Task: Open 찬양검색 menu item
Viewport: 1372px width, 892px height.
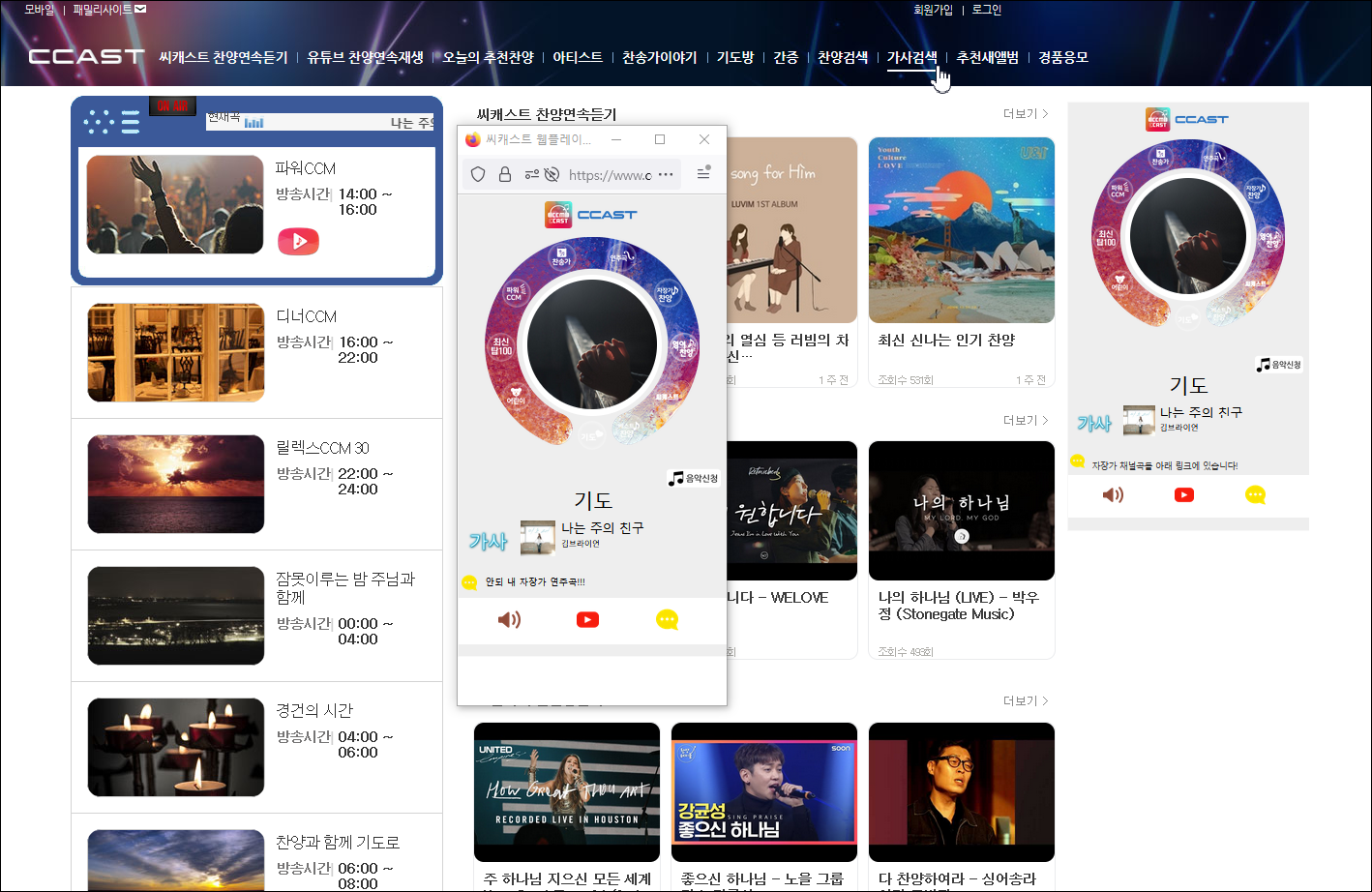Action: 843,57
